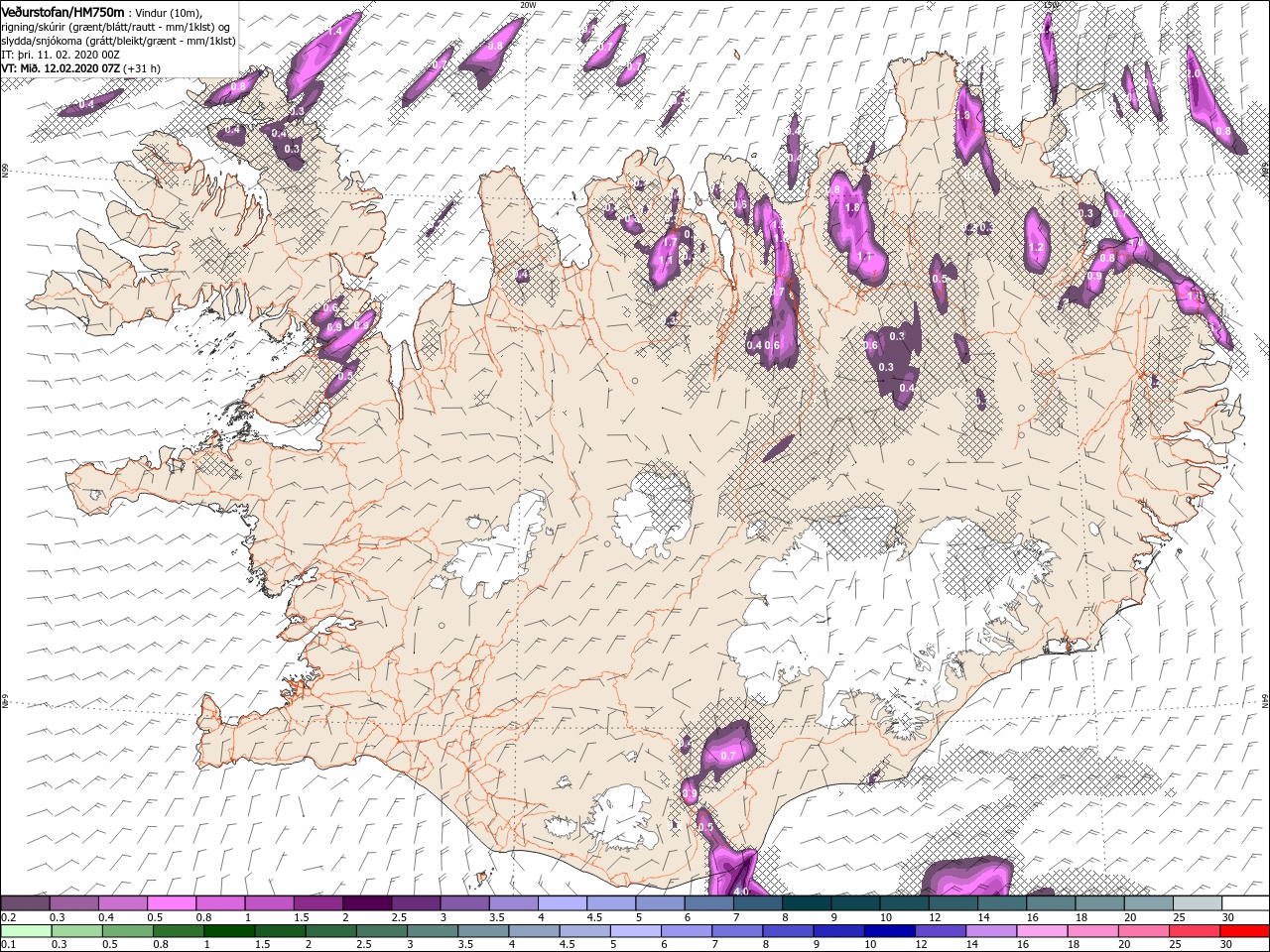This screenshot has width=1270, height=952.
Task: Select the medium green 0.5 swatch, rain legend
Action: click(x=127, y=931)
